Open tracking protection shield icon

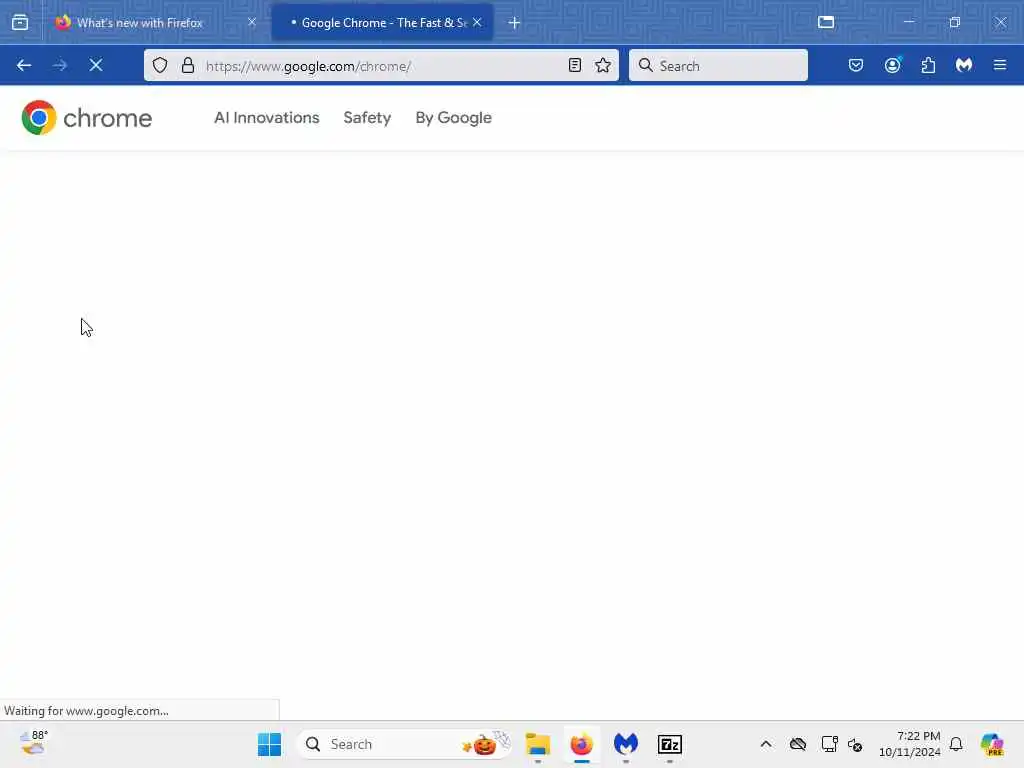pos(160,65)
